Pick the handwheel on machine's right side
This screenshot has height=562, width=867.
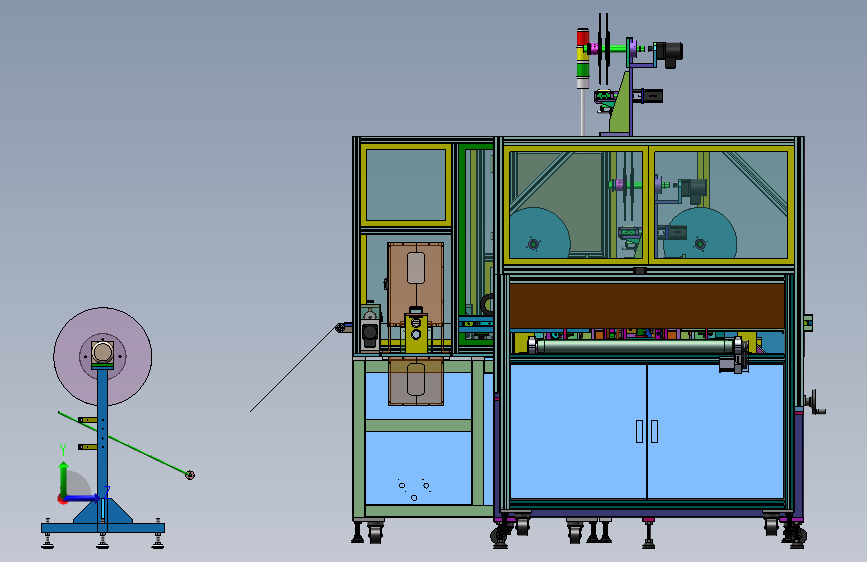(815, 402)
